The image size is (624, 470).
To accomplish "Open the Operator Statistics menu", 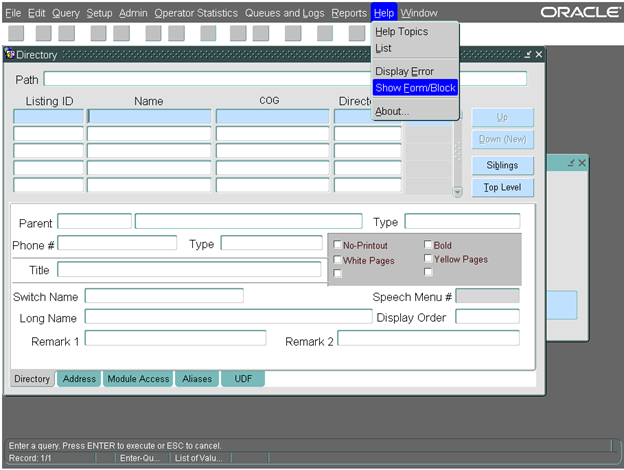I will click(196, 13).
